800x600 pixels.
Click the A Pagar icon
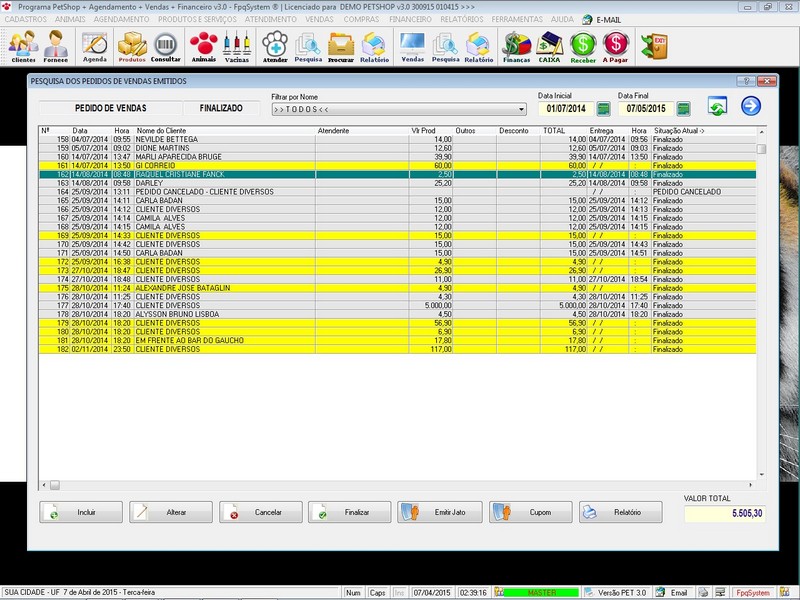pyautogui.click(x=616, y=45)
